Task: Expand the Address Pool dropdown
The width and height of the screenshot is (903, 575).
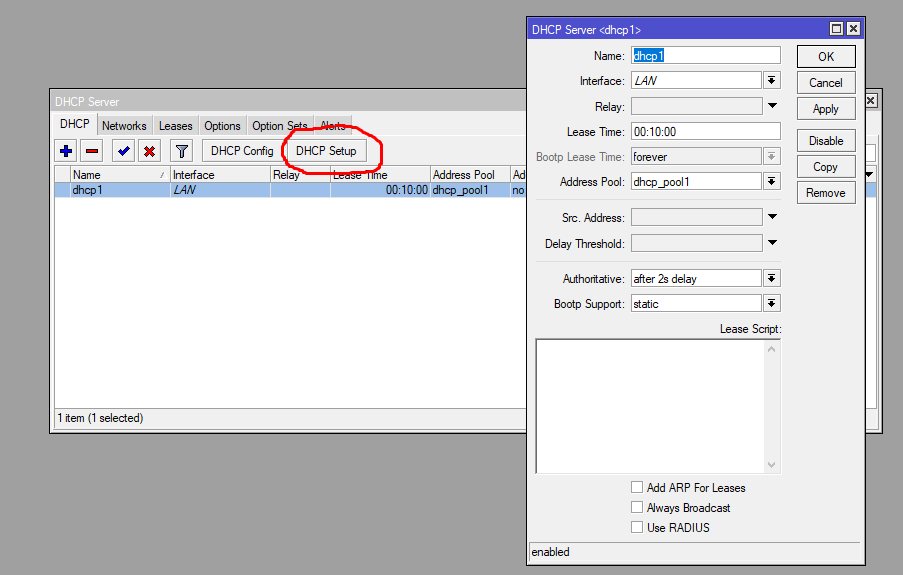Action: pos(772,181)
